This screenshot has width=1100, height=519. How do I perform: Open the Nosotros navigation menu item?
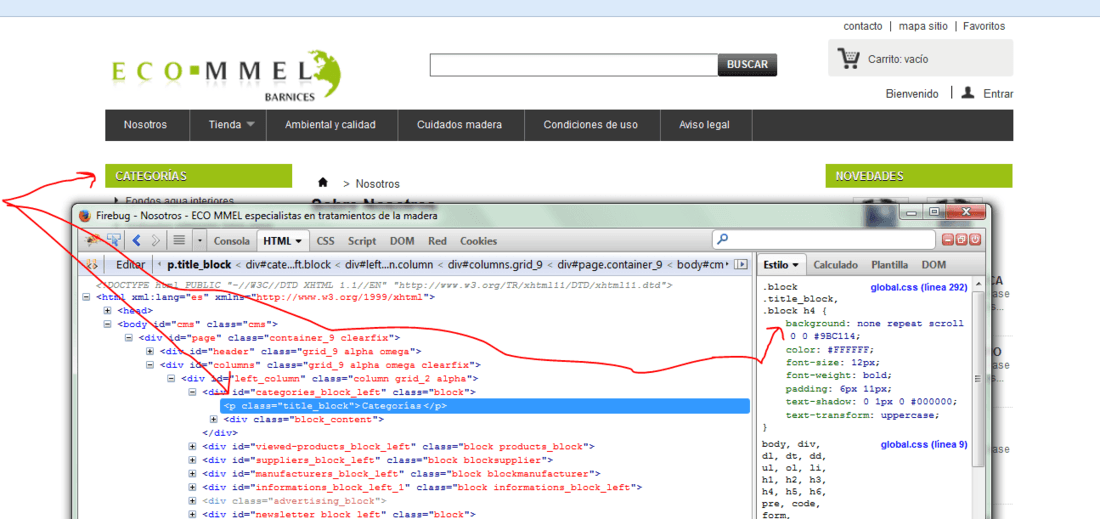(x=145, y=125)
